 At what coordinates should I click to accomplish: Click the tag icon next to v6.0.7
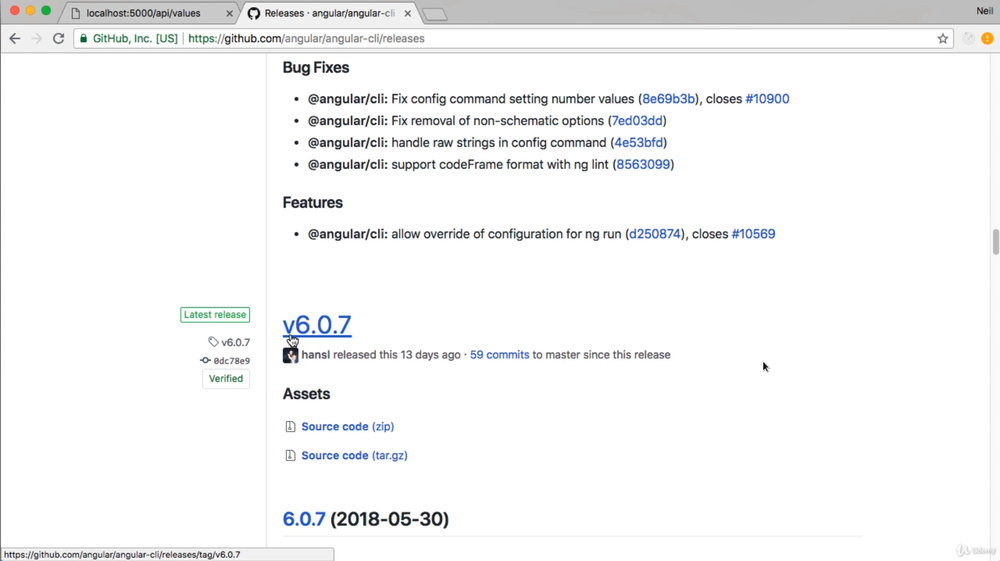[213, 342]
